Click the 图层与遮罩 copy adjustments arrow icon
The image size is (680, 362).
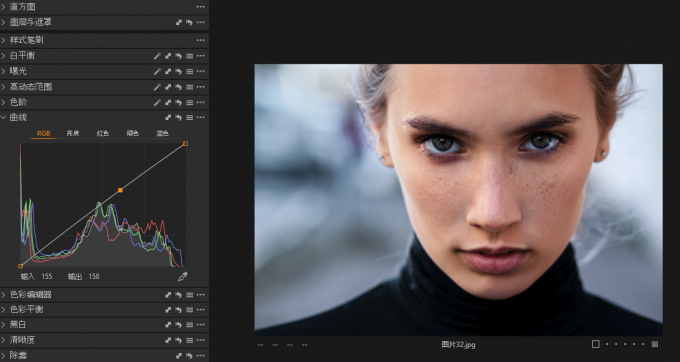tap(179, 23)
